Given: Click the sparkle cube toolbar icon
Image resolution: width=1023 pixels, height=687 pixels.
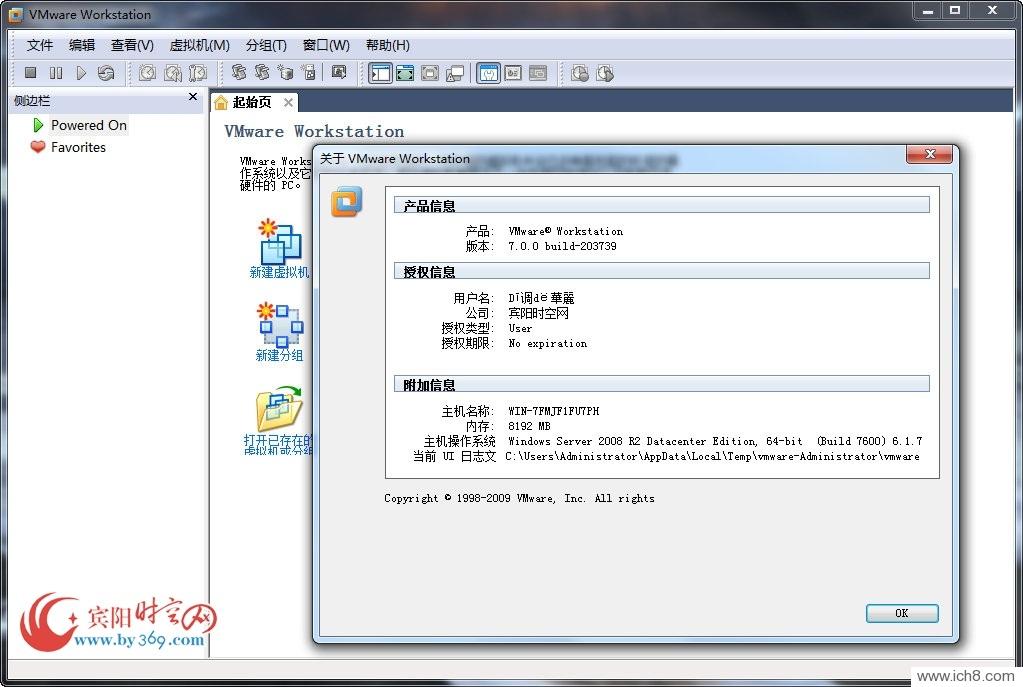Looking at the screenshot, I should (x=285, y=72).
